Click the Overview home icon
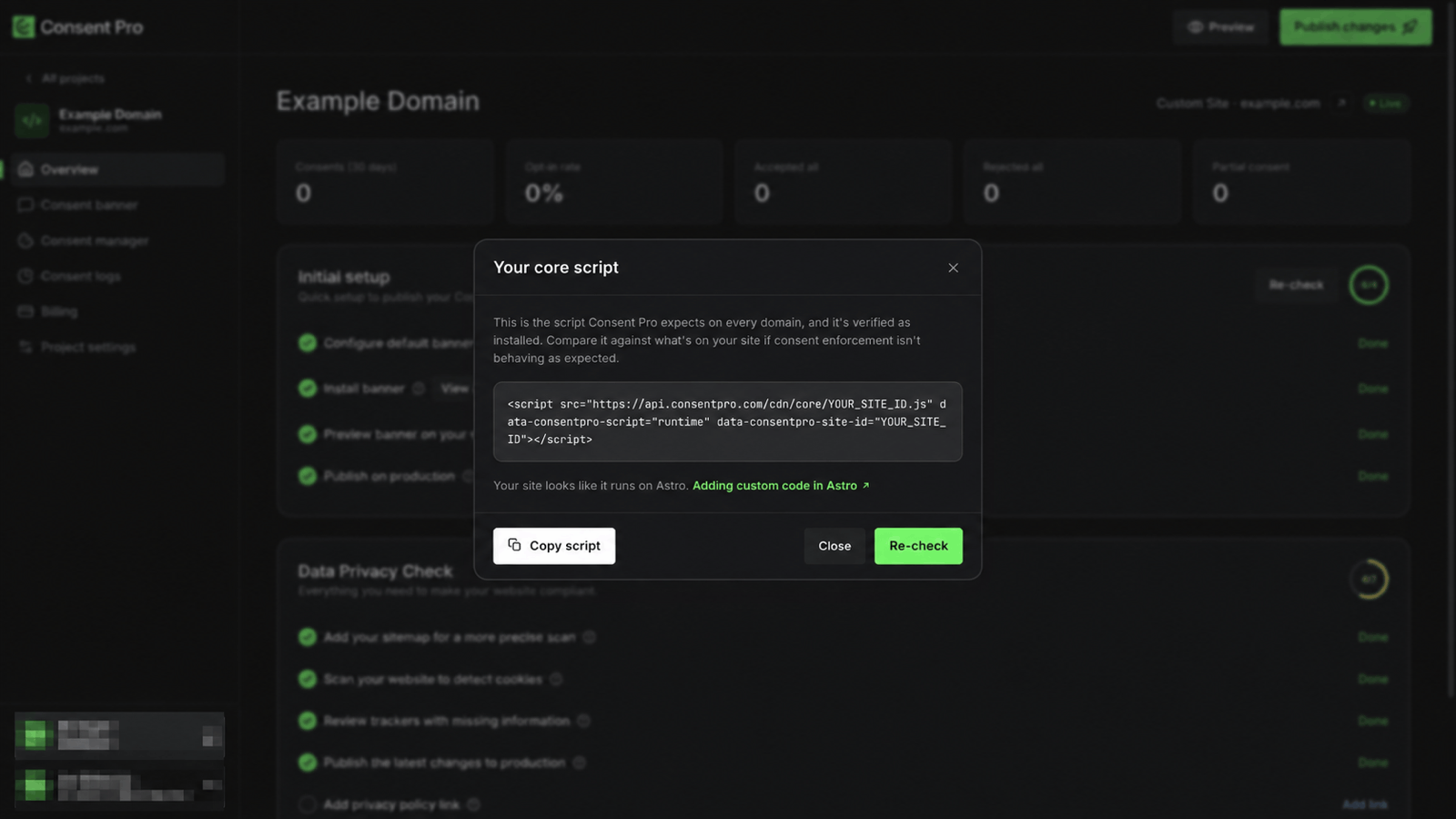This screenshot has width=1456, height=819. (x=25, y=169)
